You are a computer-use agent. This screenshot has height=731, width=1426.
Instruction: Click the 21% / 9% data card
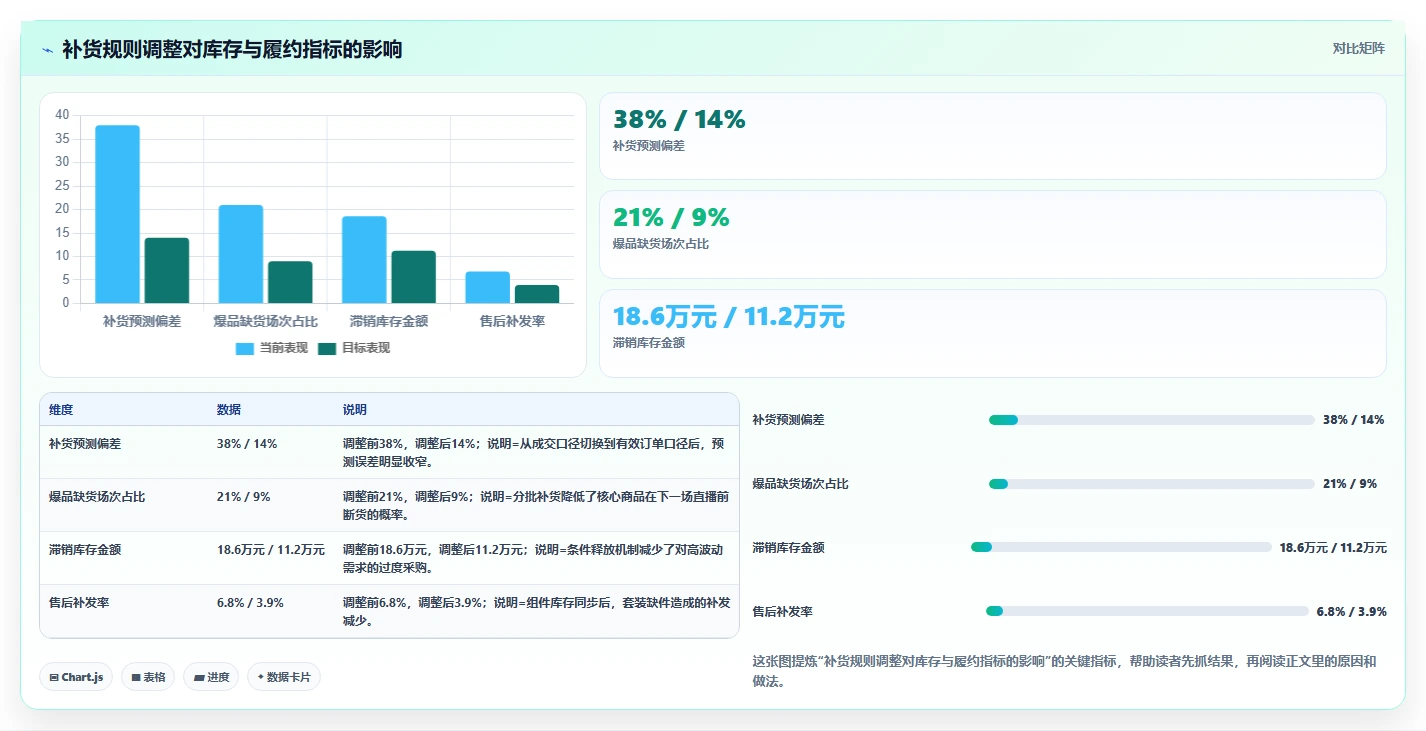(x=992, y=234)
